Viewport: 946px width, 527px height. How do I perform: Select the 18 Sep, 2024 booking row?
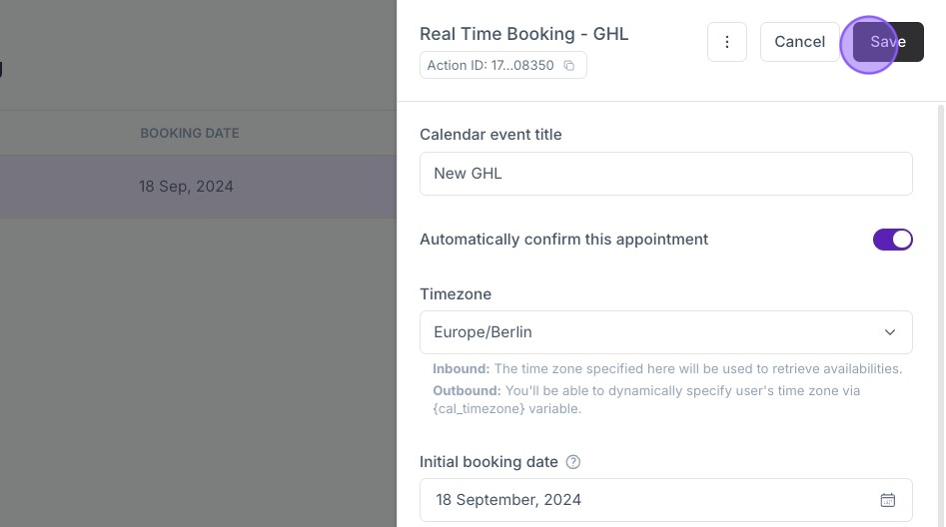(186, 186)
